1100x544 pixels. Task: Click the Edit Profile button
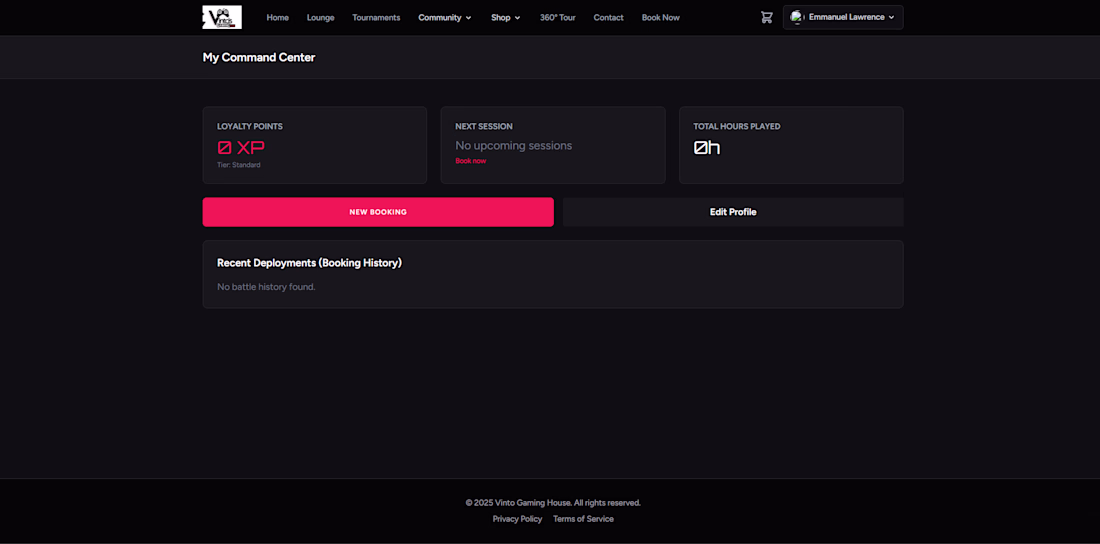(x=733, y=212)
